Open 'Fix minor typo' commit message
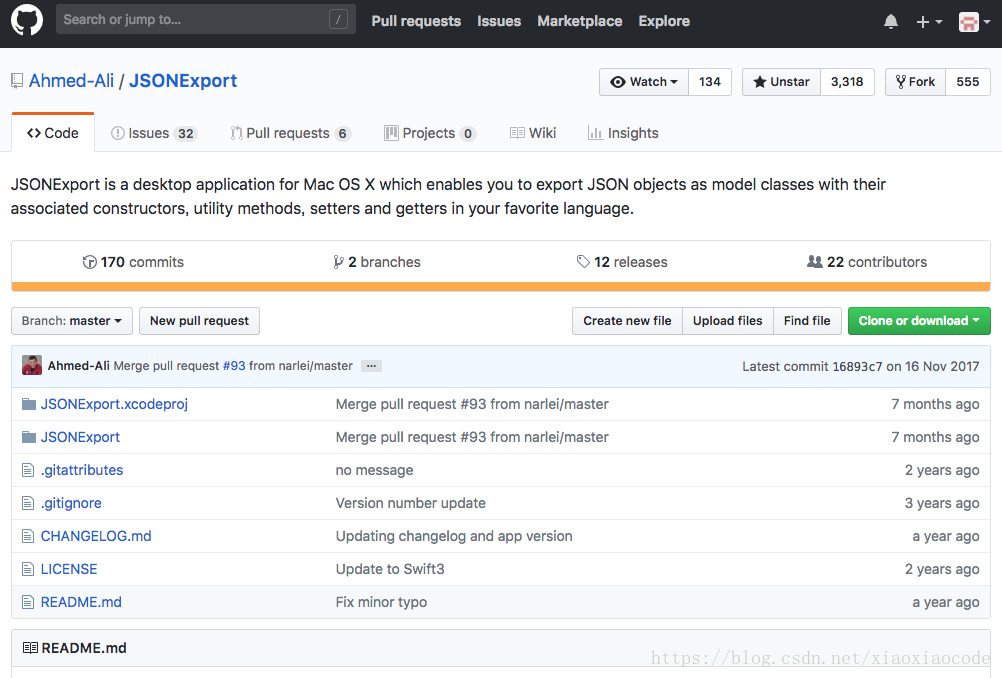The height and width of the screenshot is (678, 1002). pos(381,602)
